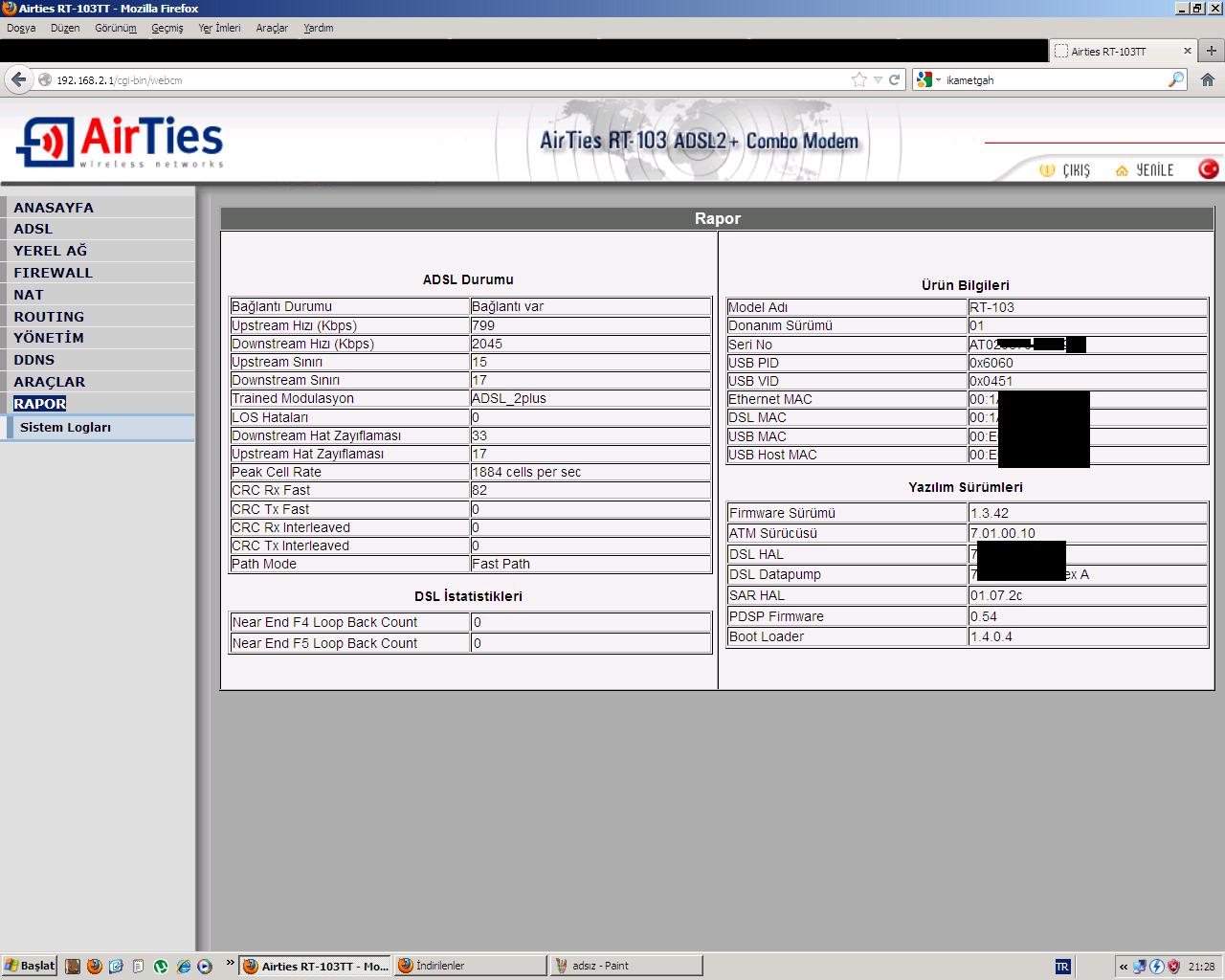This screenshot has width=1225, height=980.
Task: Close the Airties RT-103TT tab
Action: [1188, 51]
